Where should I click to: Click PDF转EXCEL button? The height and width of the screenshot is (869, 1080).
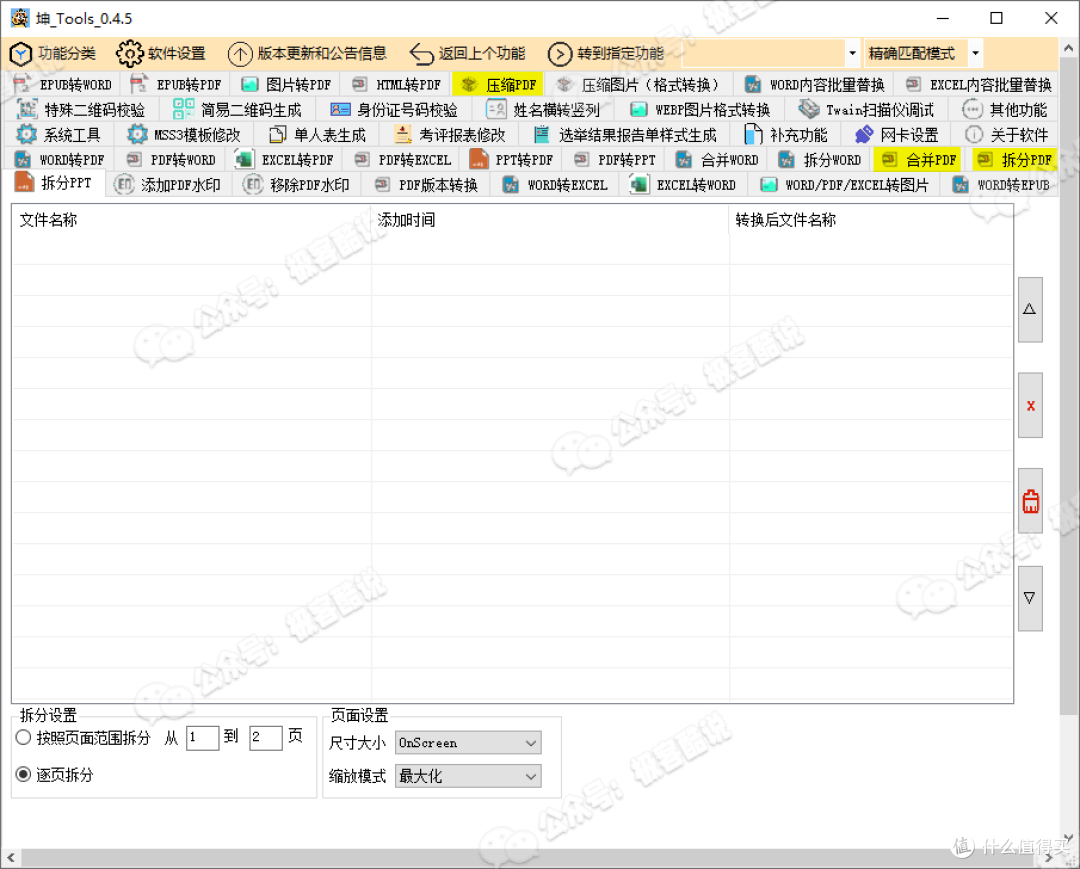402,160
